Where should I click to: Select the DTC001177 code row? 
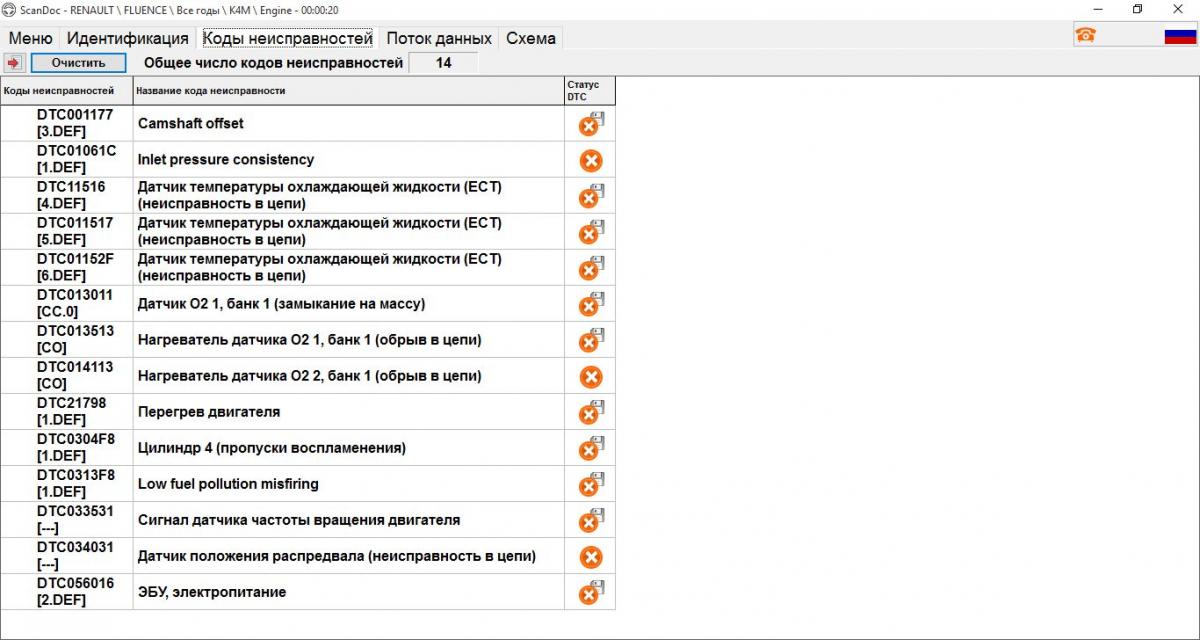[308, 123]
